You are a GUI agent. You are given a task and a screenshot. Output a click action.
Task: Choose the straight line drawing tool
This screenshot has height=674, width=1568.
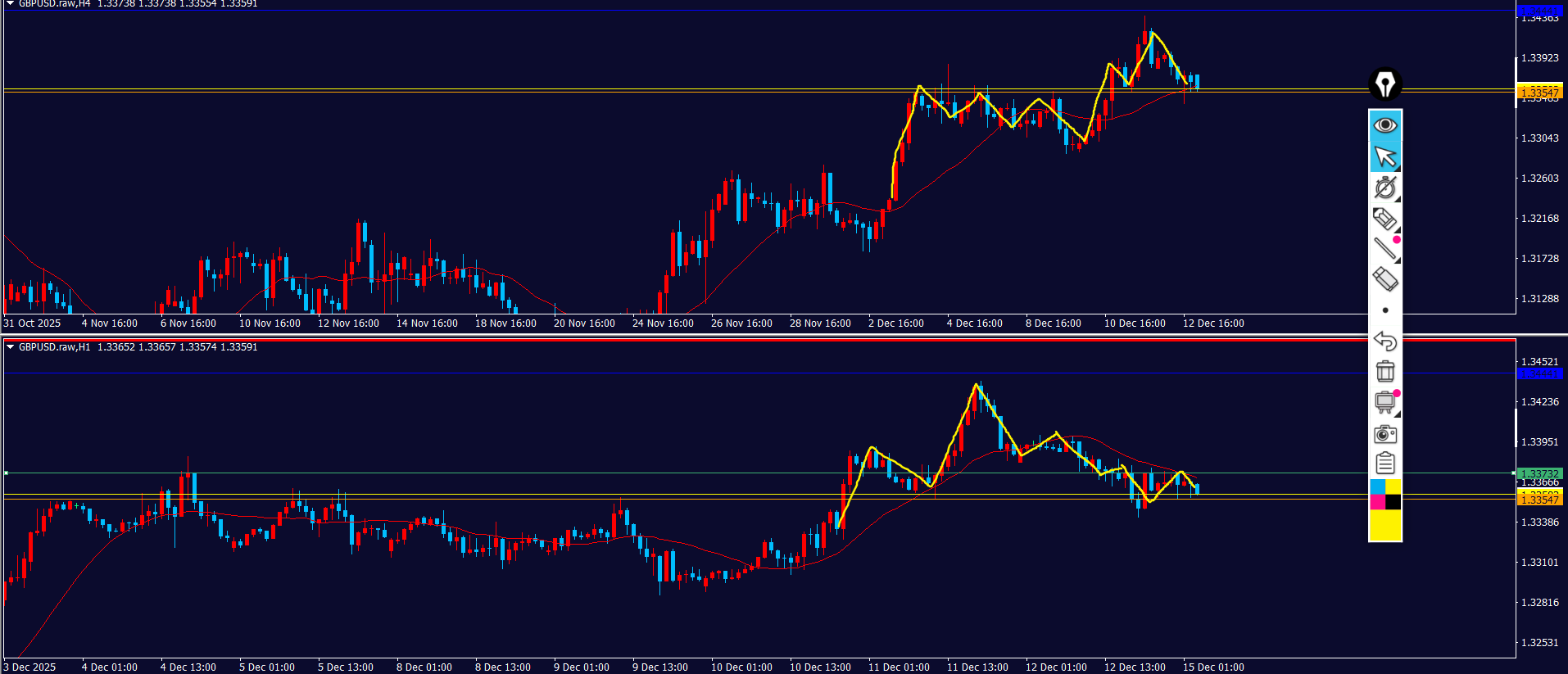pos(1384,249)
